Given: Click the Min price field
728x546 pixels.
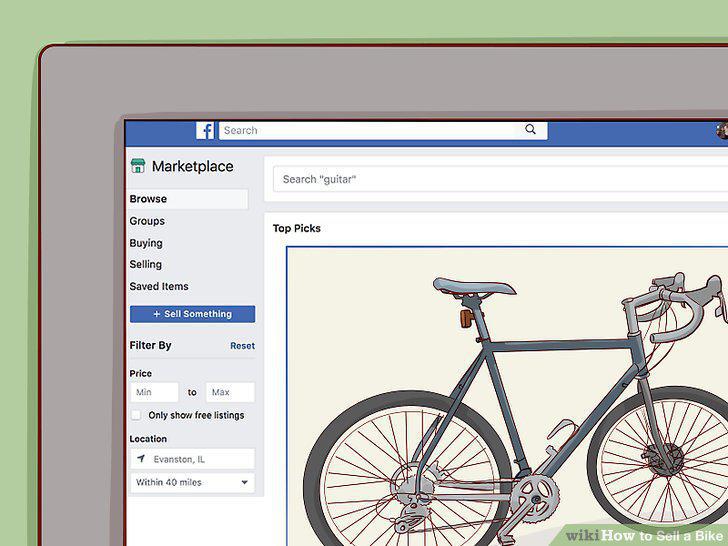Looking at the screenshot, I should 154,392.
